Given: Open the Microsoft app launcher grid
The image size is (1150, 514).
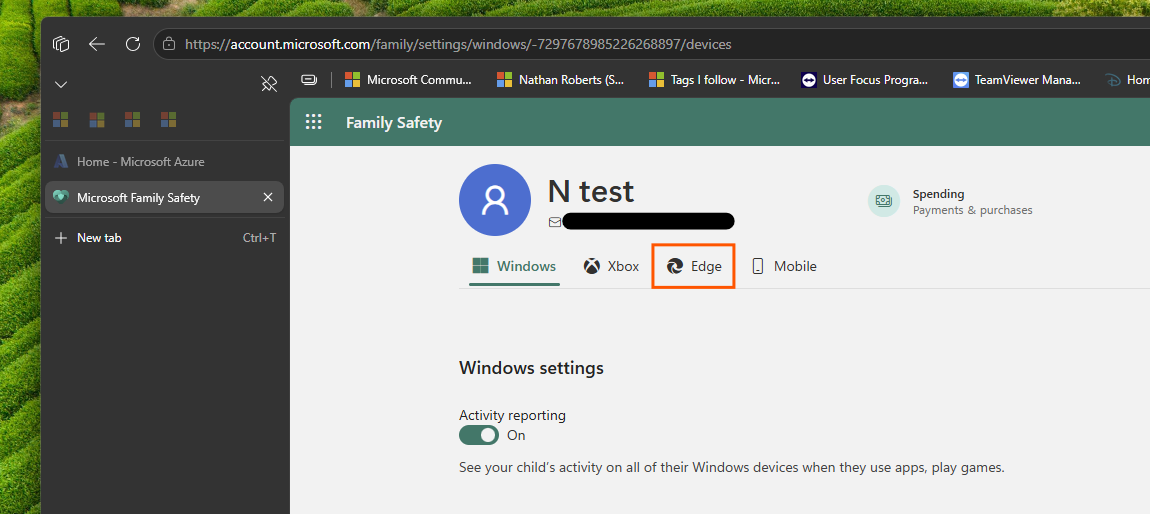Looking at the screenshot, I should pyautogui.click(x=314, y=122).
